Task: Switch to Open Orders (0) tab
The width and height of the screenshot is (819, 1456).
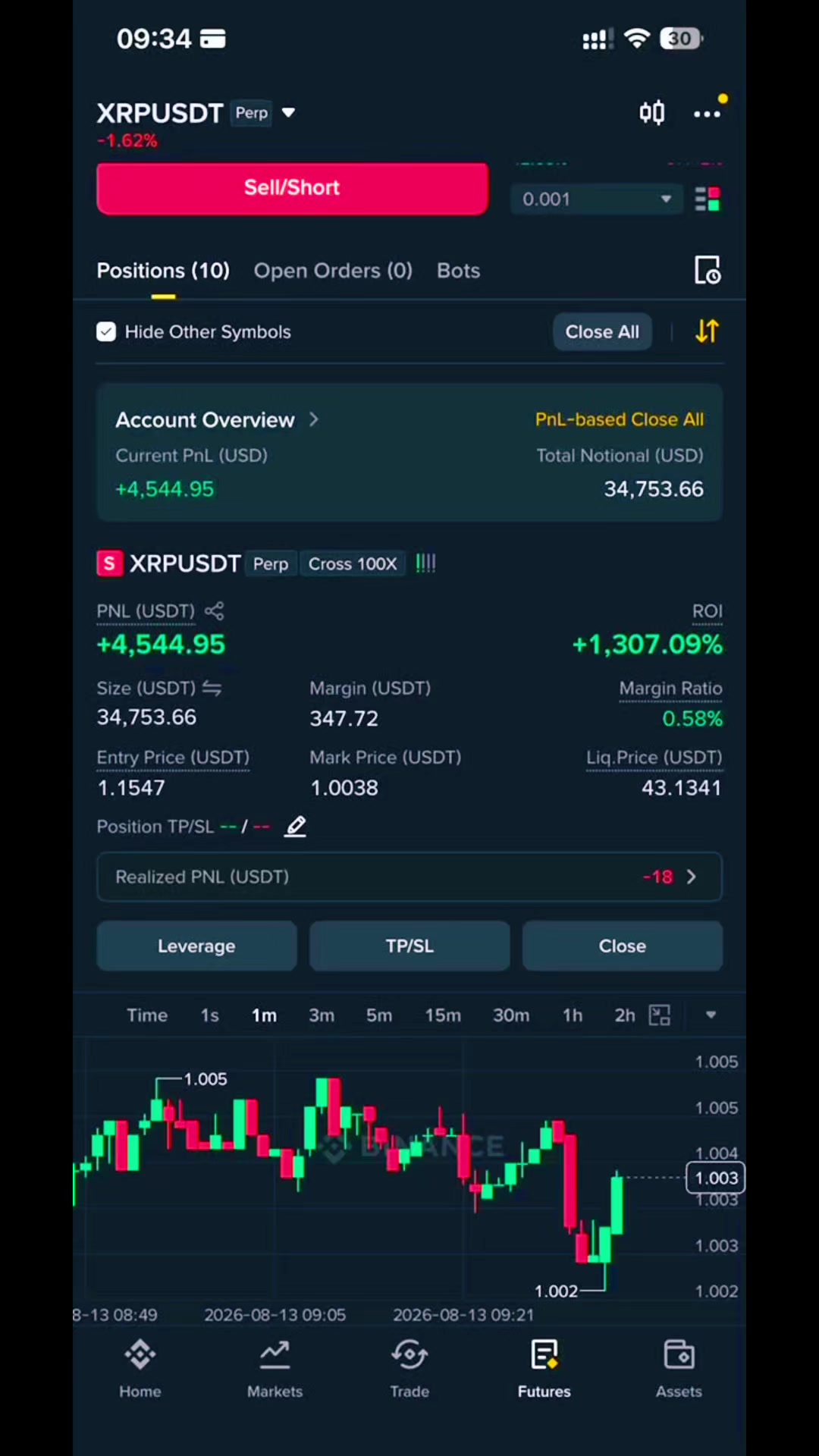Action: pyautogui.click(x=333, y=271)
